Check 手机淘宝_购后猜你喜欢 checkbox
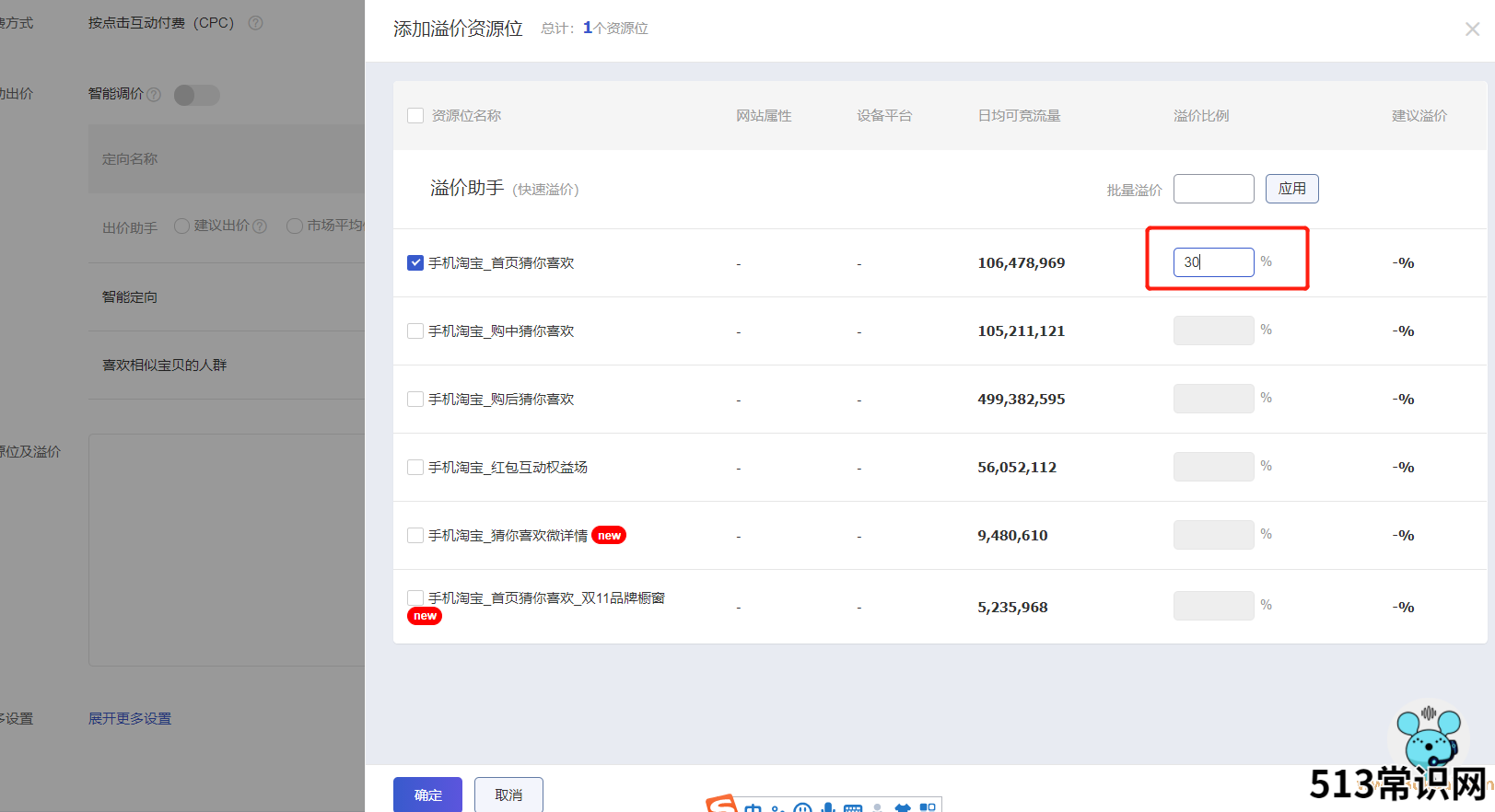 [x=415, y=400]
